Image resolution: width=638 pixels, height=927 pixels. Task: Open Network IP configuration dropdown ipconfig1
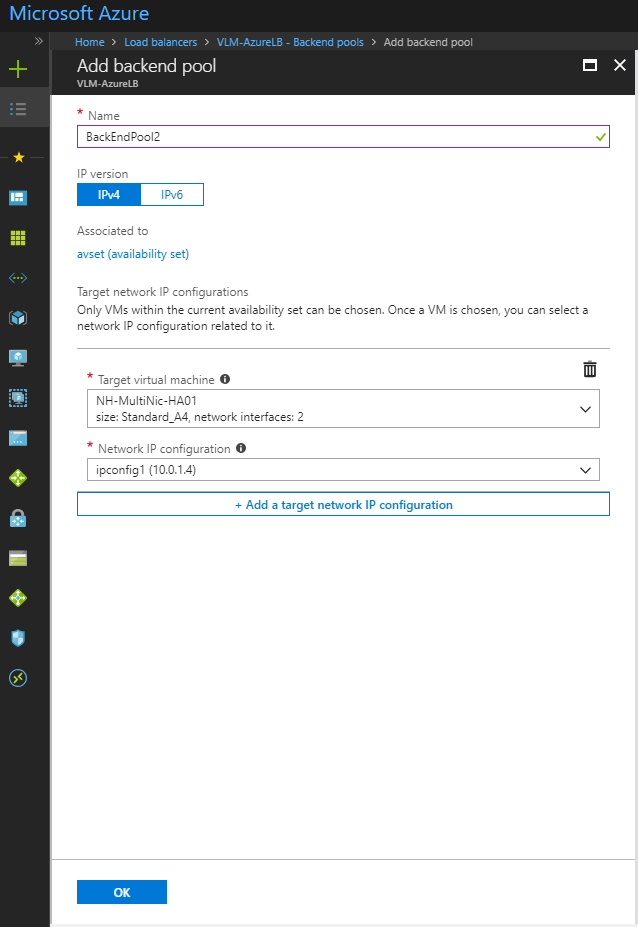click(x=343, y=470)
